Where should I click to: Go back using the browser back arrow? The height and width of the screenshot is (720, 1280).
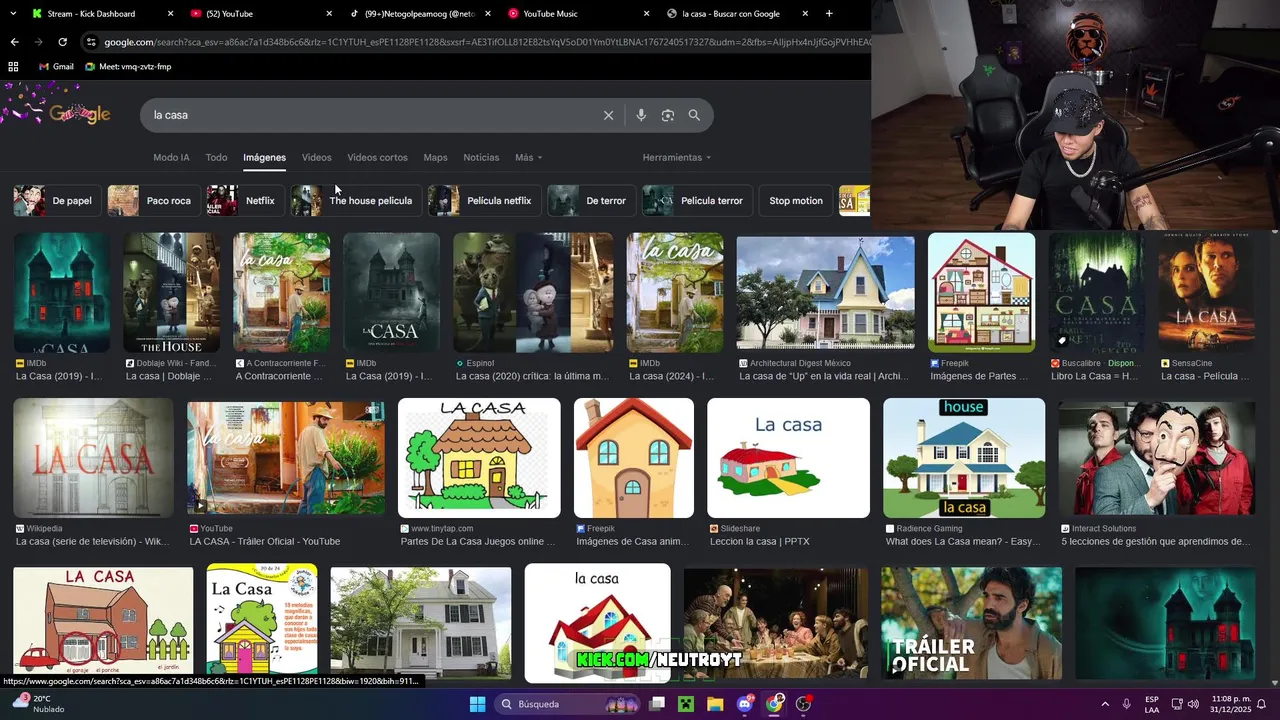coord(14,42)
